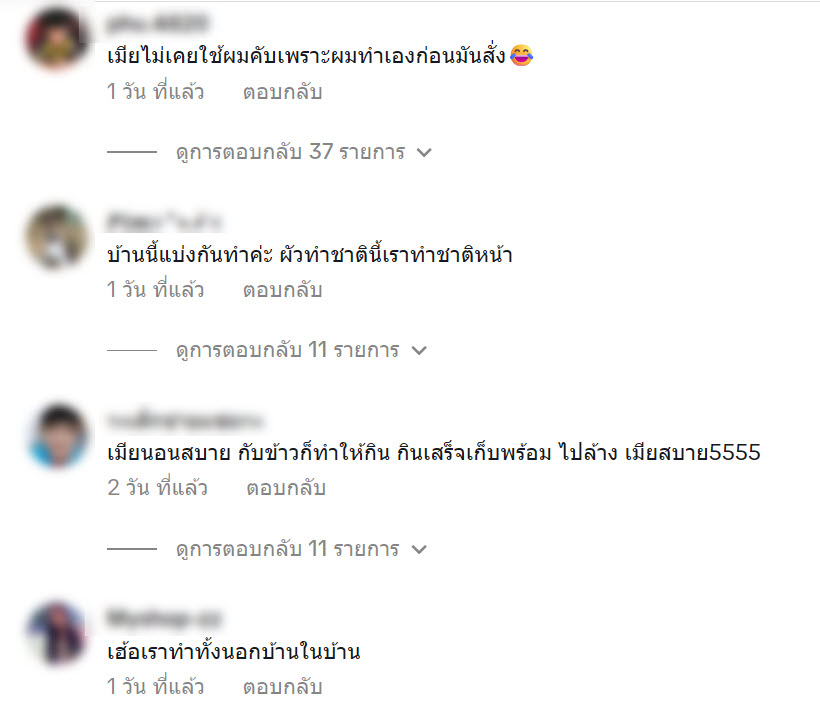The width and height of the screenshot is (820, 724).
Task: Open the second commenter's avatar
Action: pyautogui.click(x=57, y=237)
